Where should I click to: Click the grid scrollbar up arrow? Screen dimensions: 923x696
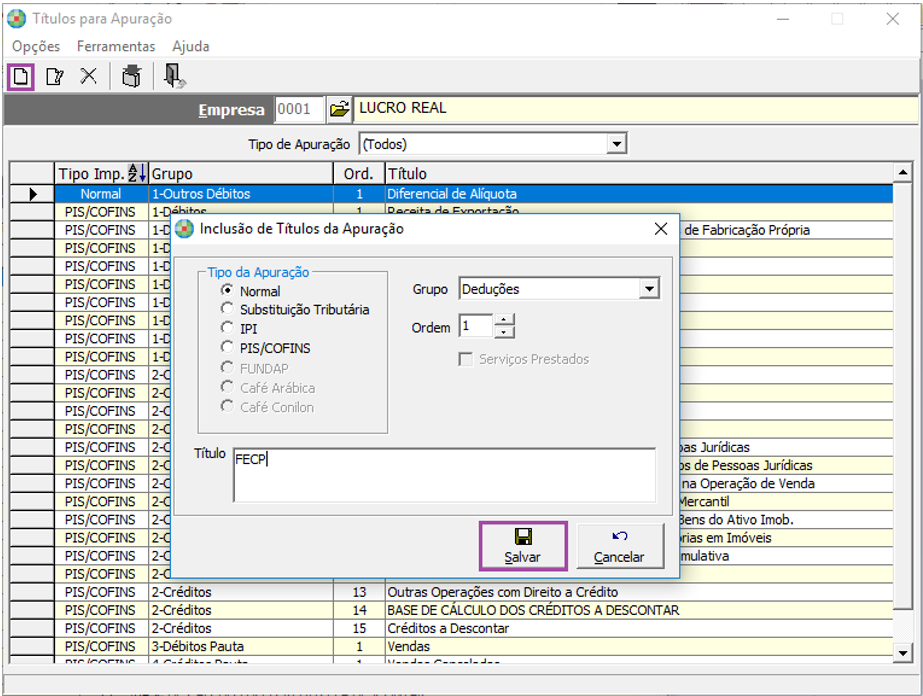pyautogui.click(x=902, y=172)
